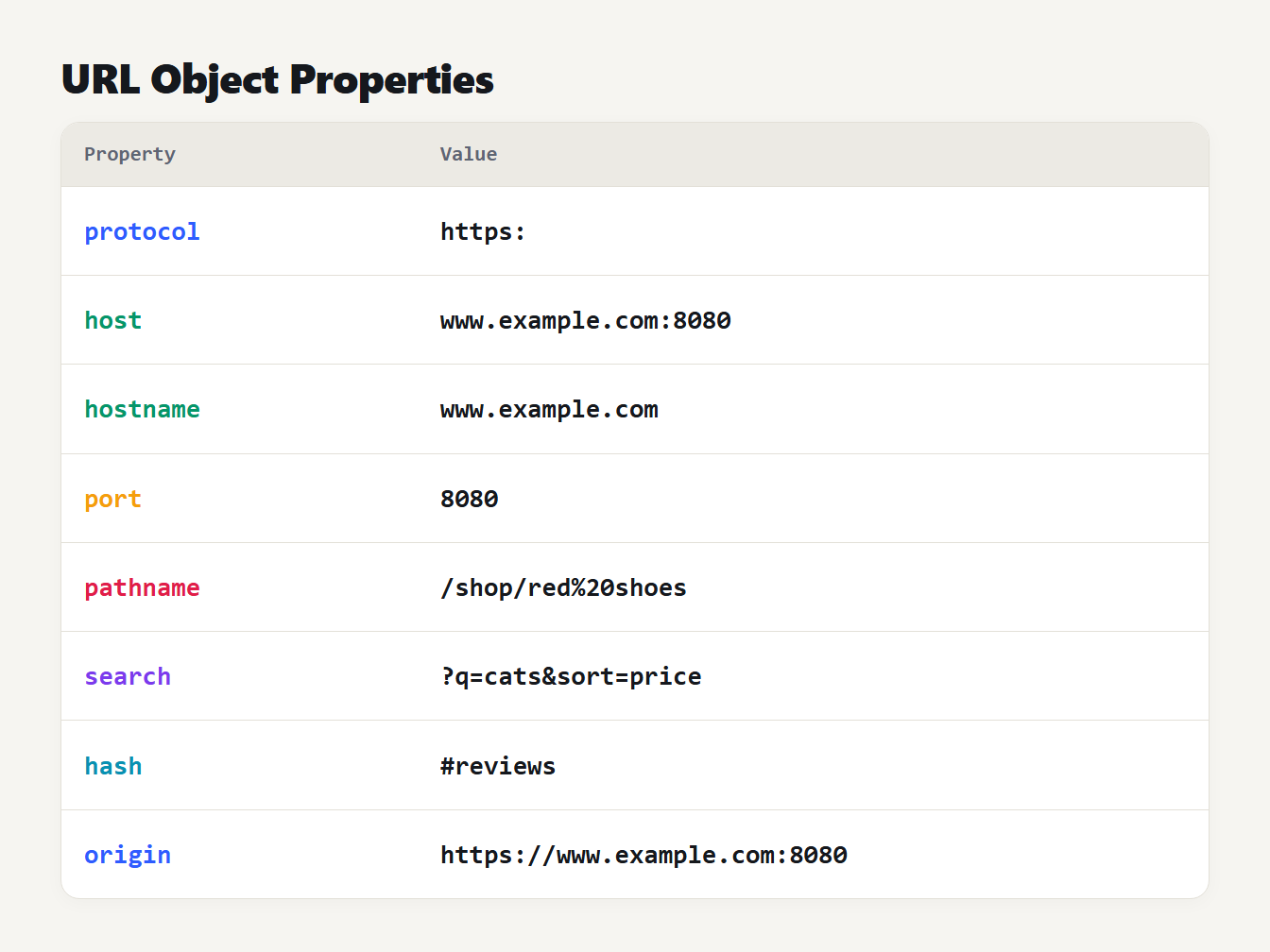Viewport: 1270px width, 952px height.
Task: Click the origin property name
Action: [x=128, y=855]
